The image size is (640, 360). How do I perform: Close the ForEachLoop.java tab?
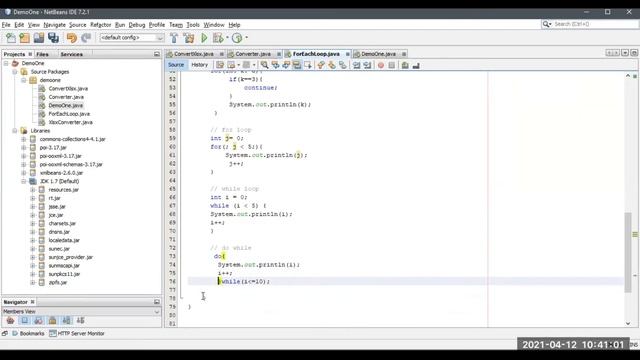347,54
